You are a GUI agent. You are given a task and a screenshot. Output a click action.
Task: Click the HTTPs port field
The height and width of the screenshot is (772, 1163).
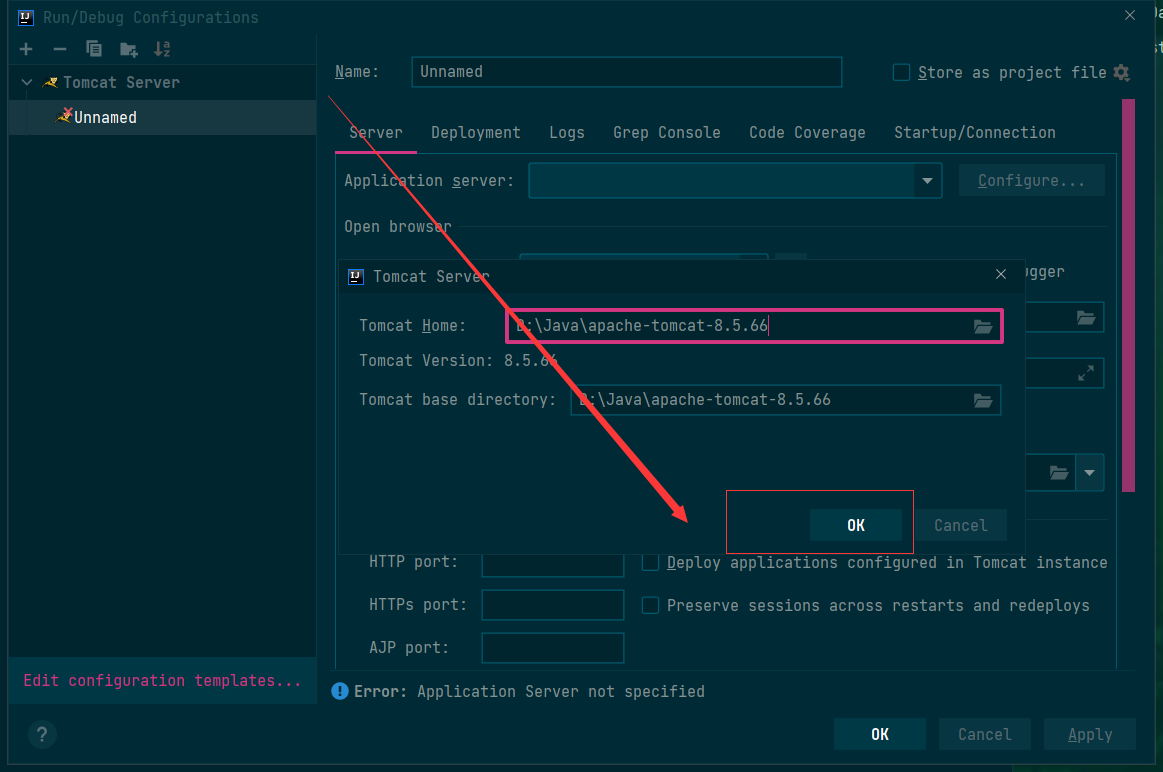[x=553, y=605]
